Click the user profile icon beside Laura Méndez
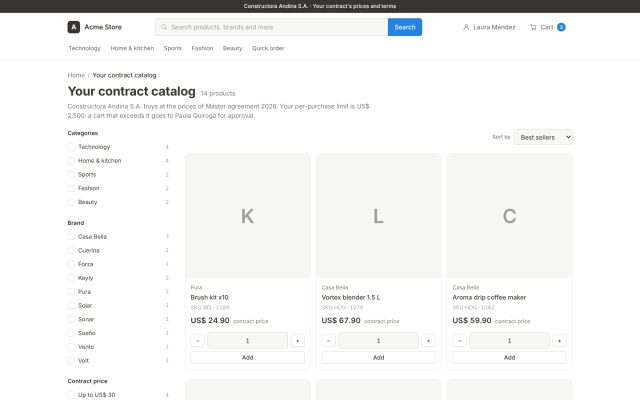Image resolution: width=640 pixels, height=400 pixels. (x=466, y=27)
